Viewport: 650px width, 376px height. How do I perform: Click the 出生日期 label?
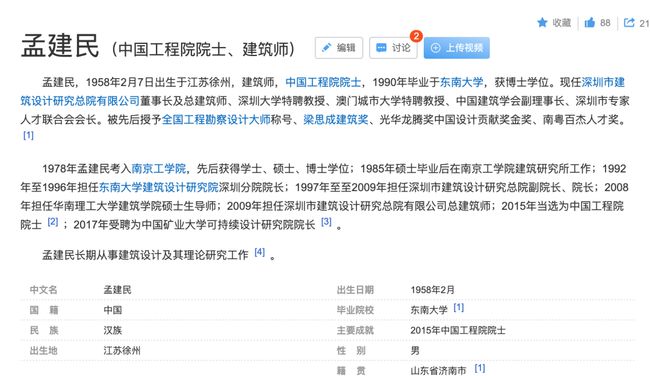[355, 290]
